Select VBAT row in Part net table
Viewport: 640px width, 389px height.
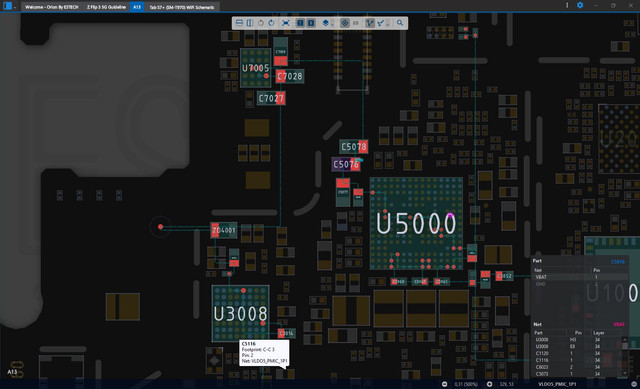click(x=579, y=277)
